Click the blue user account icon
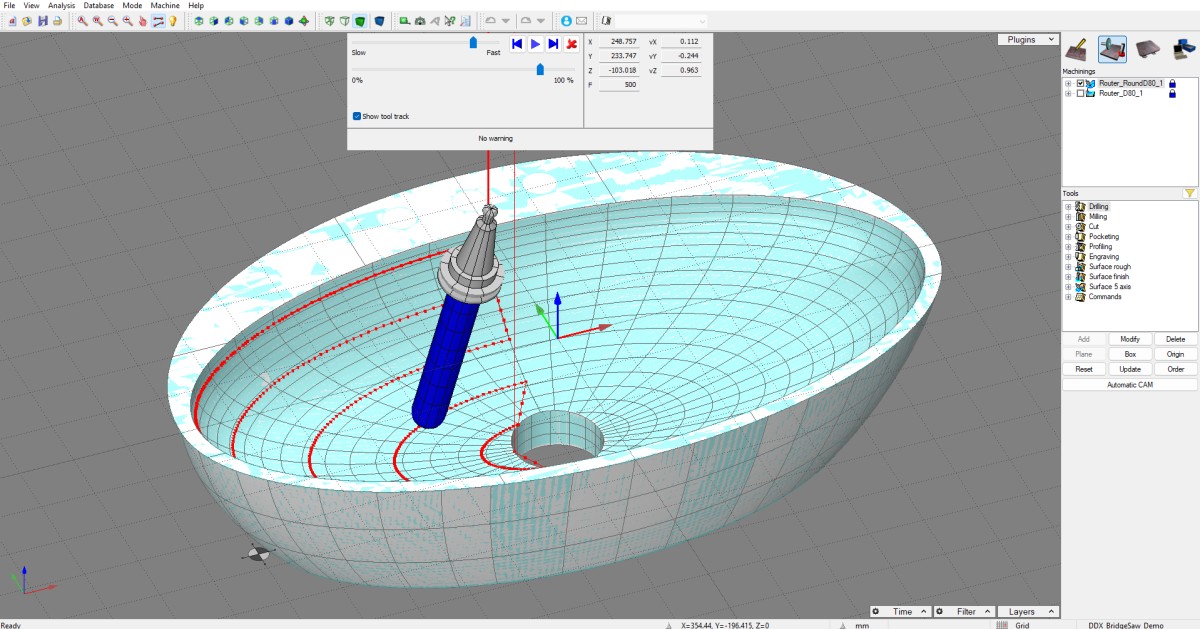Viewport: 1200px width, 629px height. click(x=567, y=21)
